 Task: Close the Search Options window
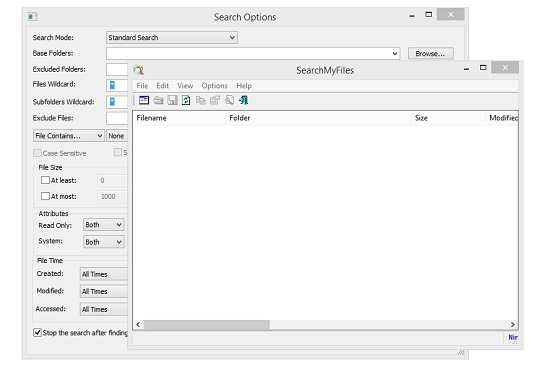451,14
